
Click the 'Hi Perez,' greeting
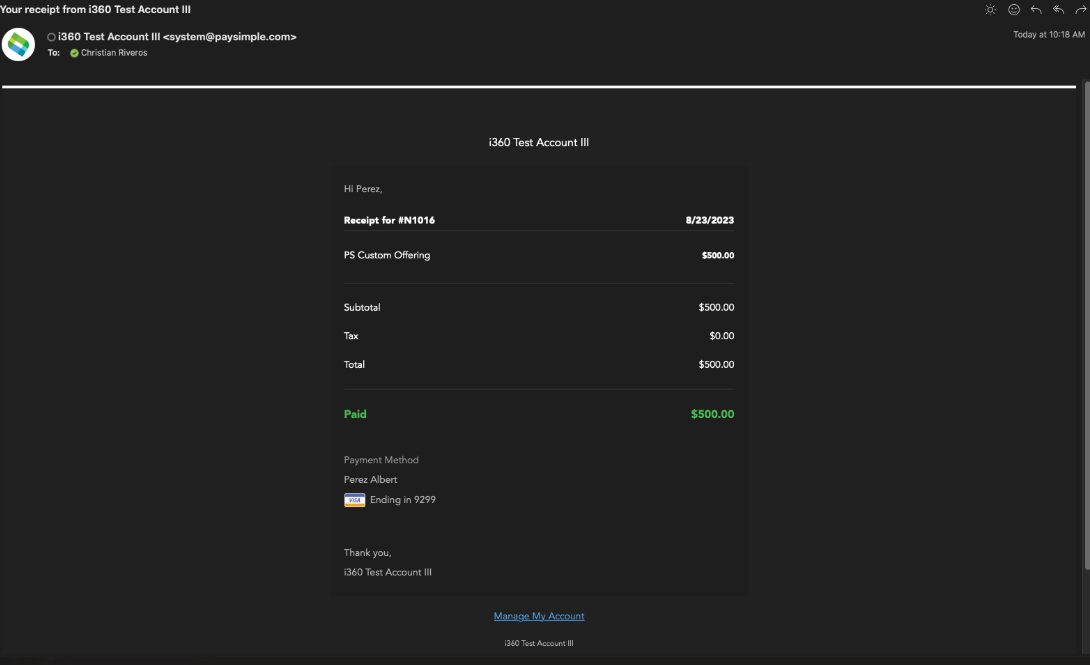[363, 189]
